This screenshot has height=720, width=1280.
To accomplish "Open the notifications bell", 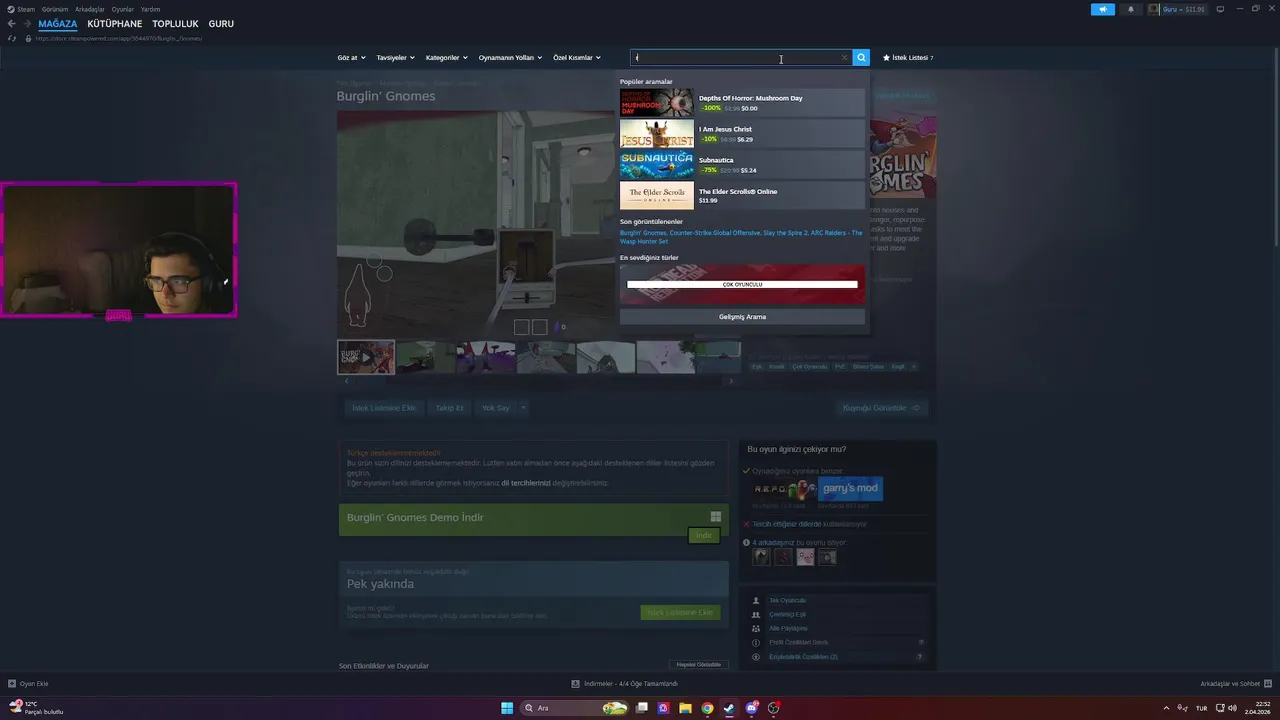I will 1131,9.
